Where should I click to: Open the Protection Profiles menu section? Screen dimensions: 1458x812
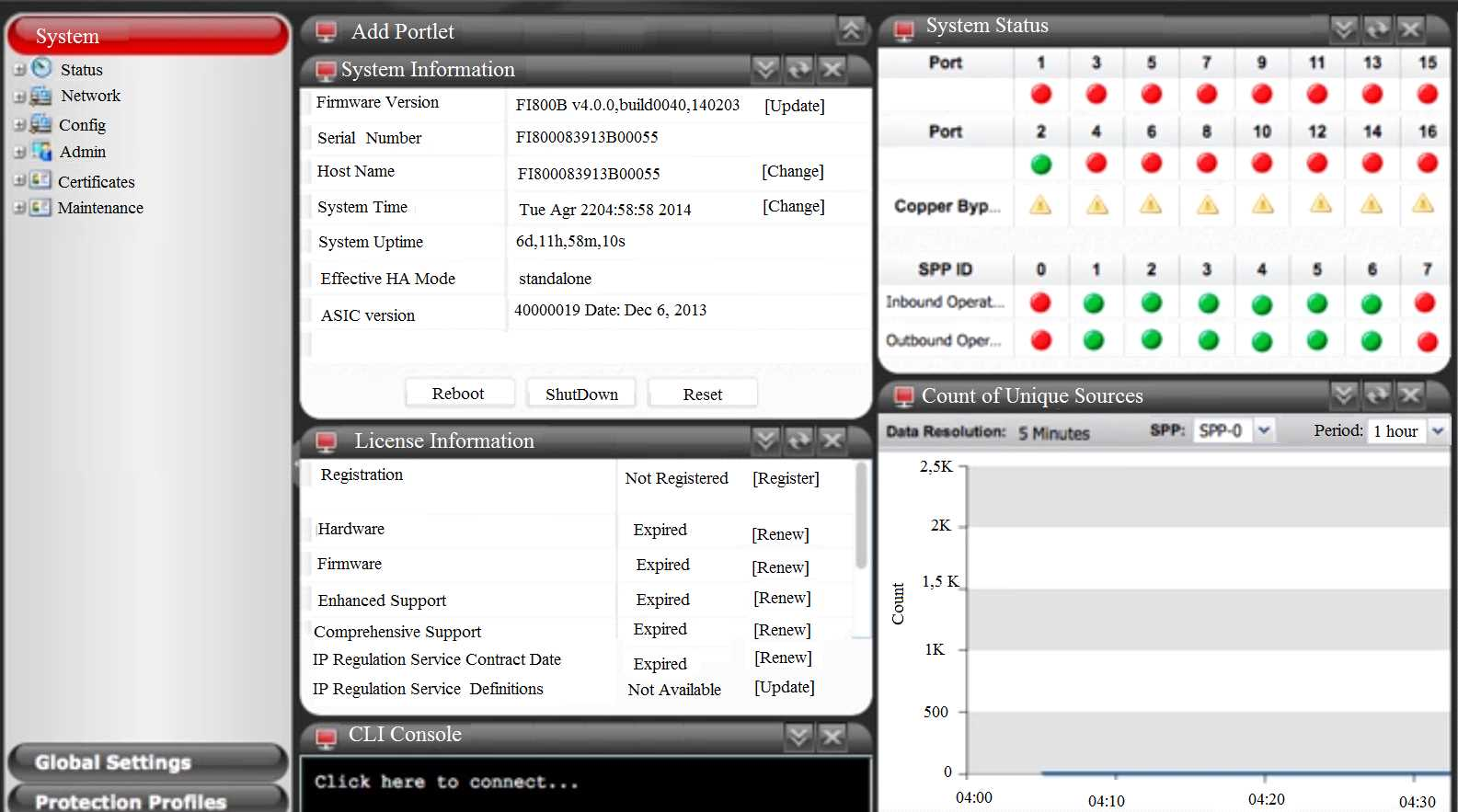coord(147,800)
